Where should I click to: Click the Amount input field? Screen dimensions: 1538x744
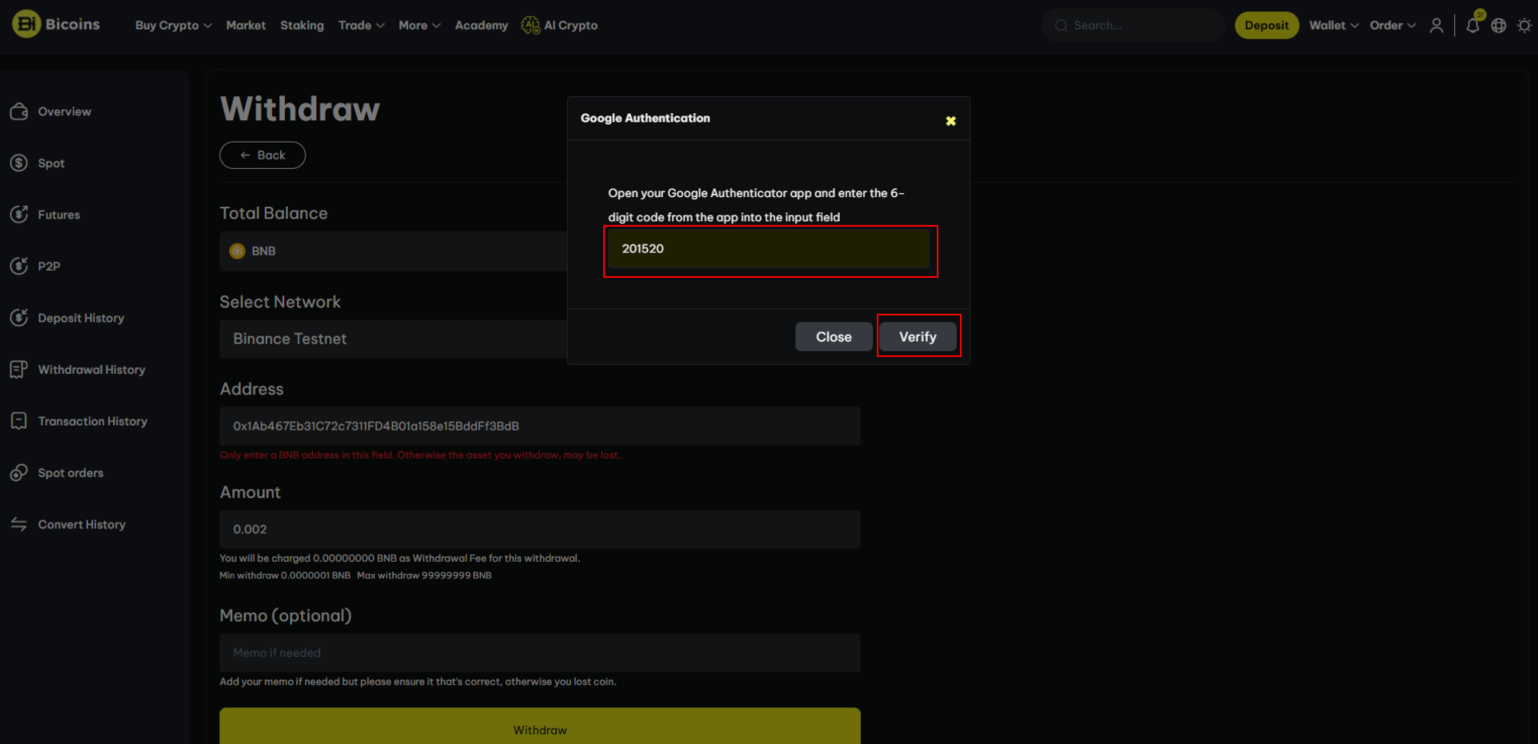pos(540,529)
